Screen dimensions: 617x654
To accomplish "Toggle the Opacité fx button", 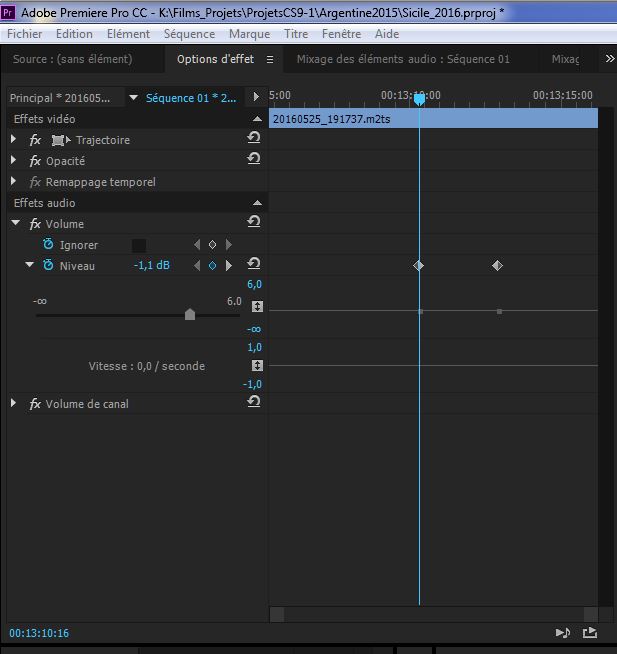I will (x=35, y=161).
